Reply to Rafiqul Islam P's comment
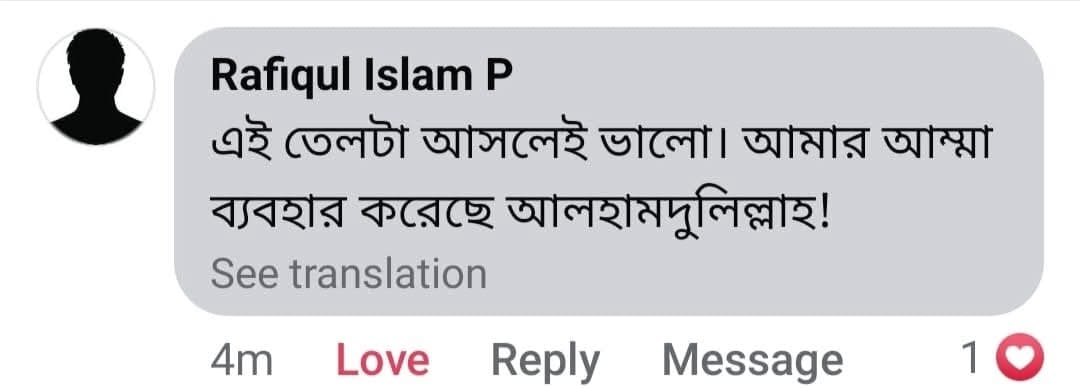 coord(546,362)
